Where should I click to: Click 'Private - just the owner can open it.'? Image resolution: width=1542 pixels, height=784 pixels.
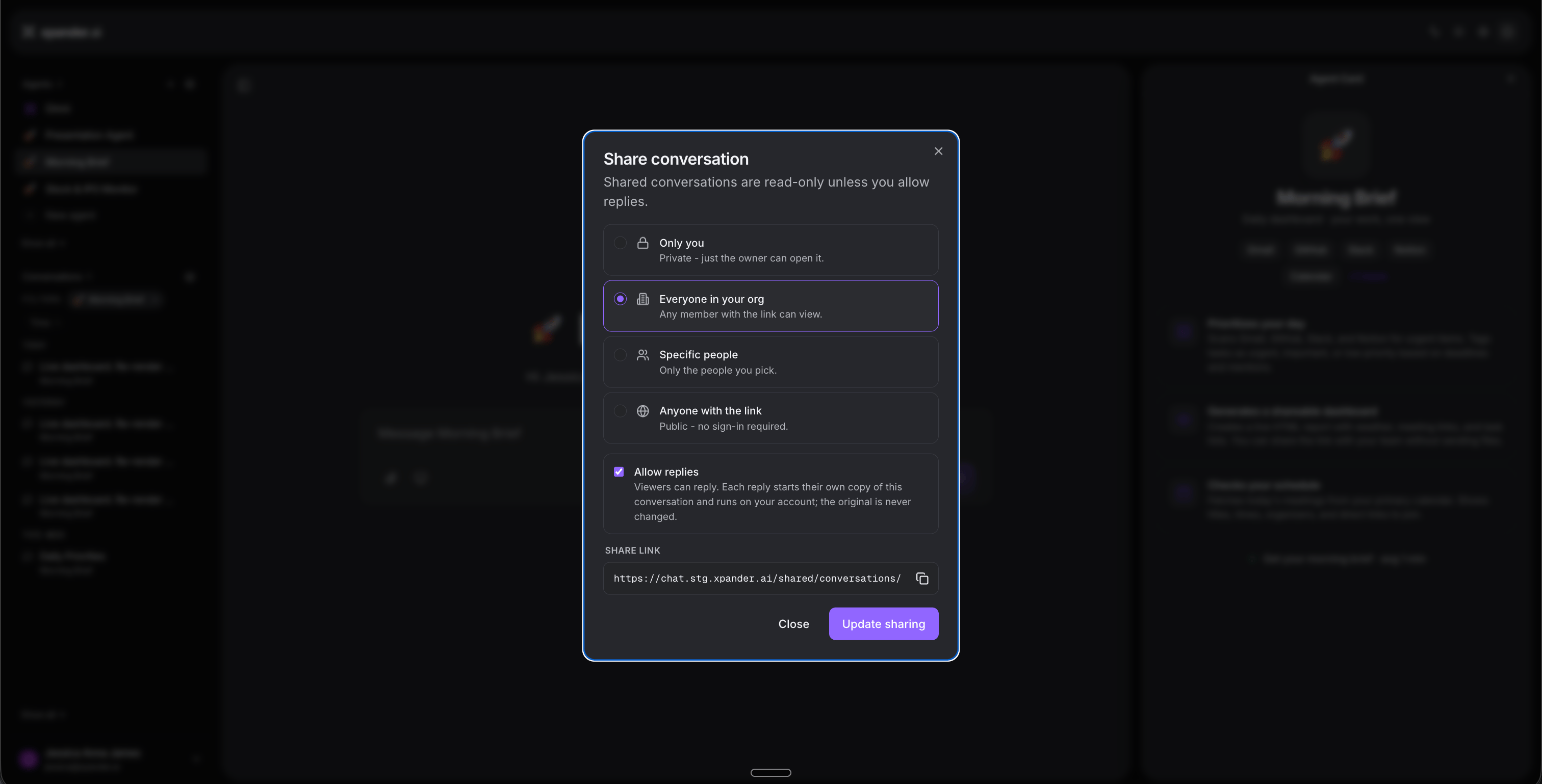pyautogui.click(x=741, y=258)
